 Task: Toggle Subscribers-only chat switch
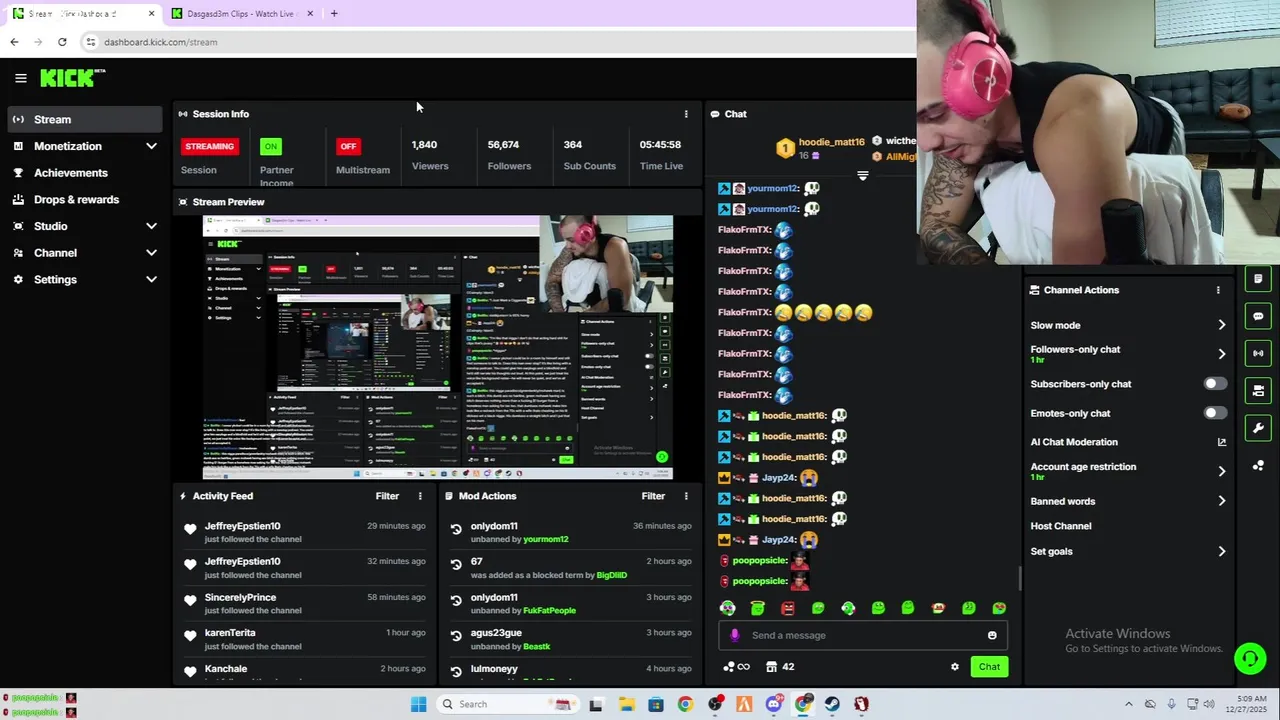tap(1215, 384)
